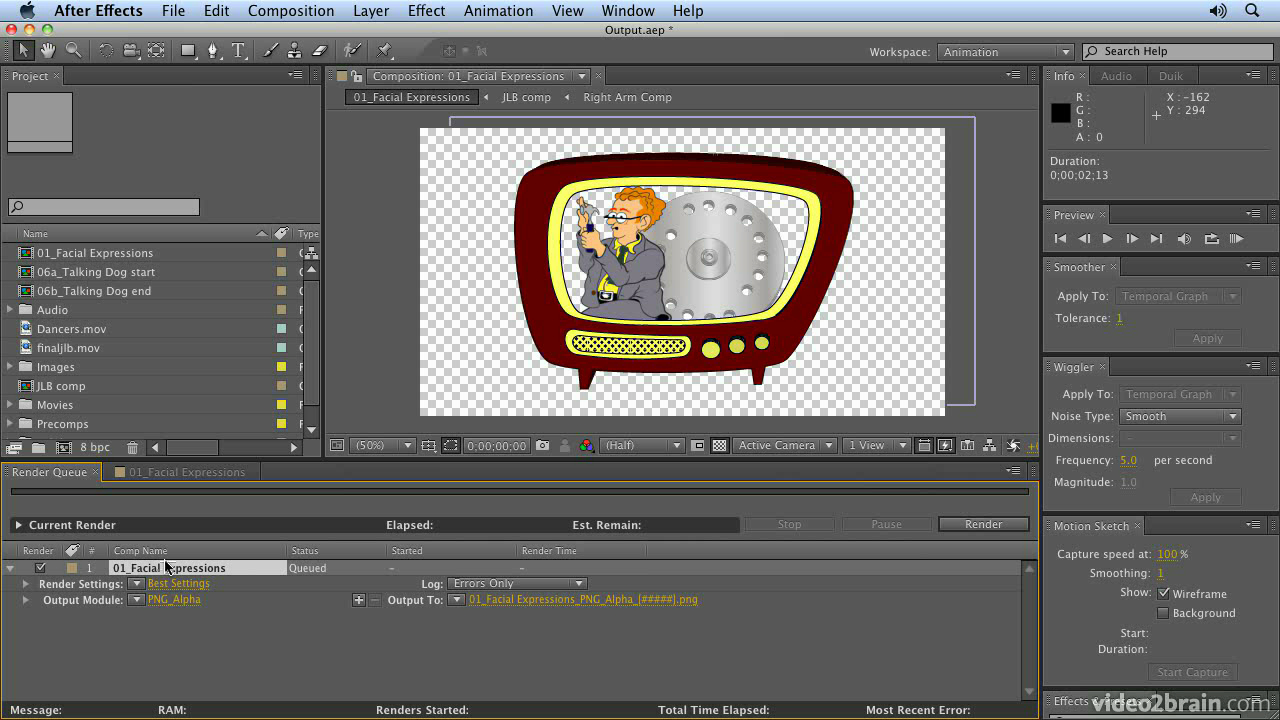
Task: Open Comp Flowchart icon in viewer
Action: (x=989, y=446)
